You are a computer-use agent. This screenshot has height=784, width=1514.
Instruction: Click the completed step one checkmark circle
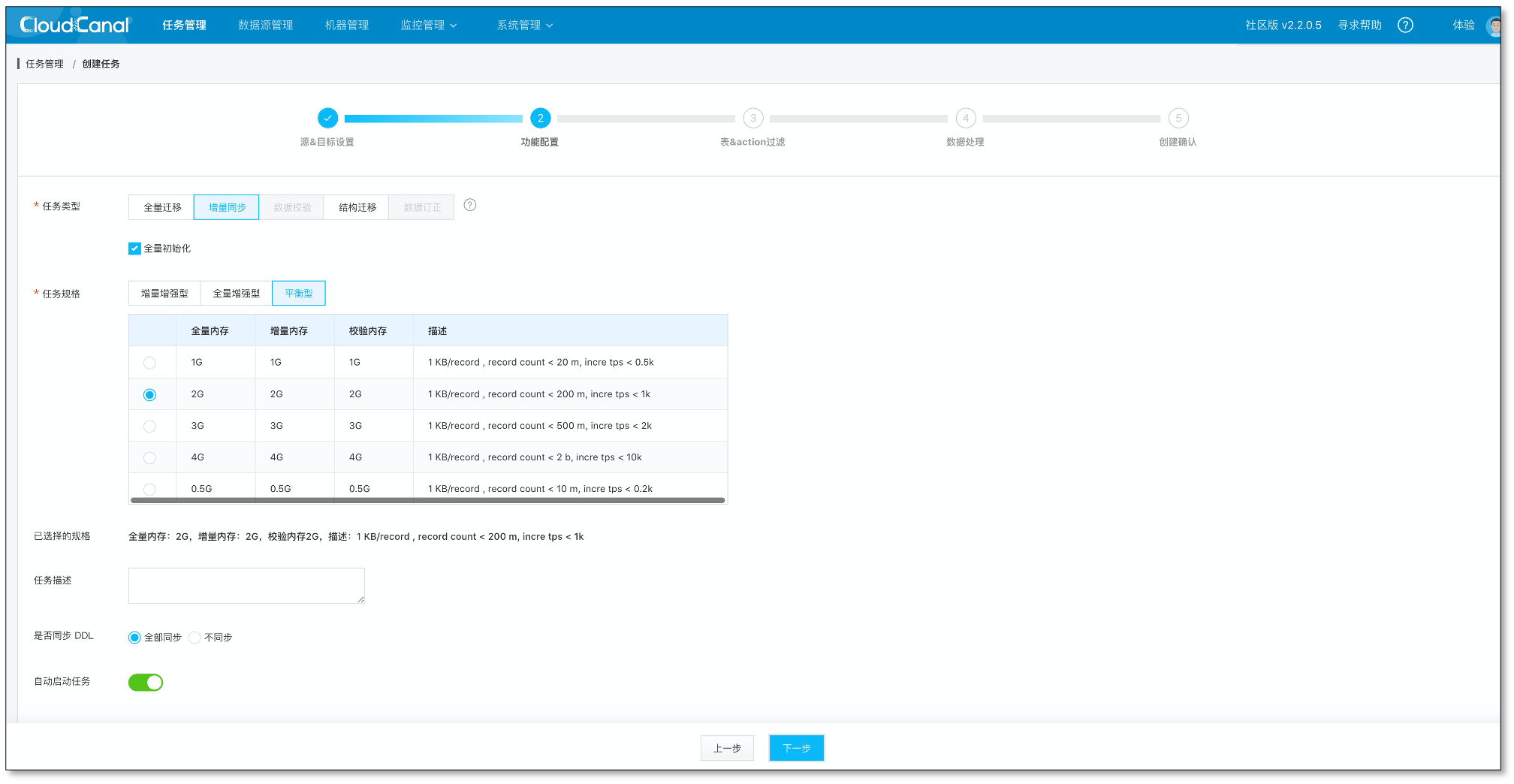pyautogui.click(x=327, y=119)
